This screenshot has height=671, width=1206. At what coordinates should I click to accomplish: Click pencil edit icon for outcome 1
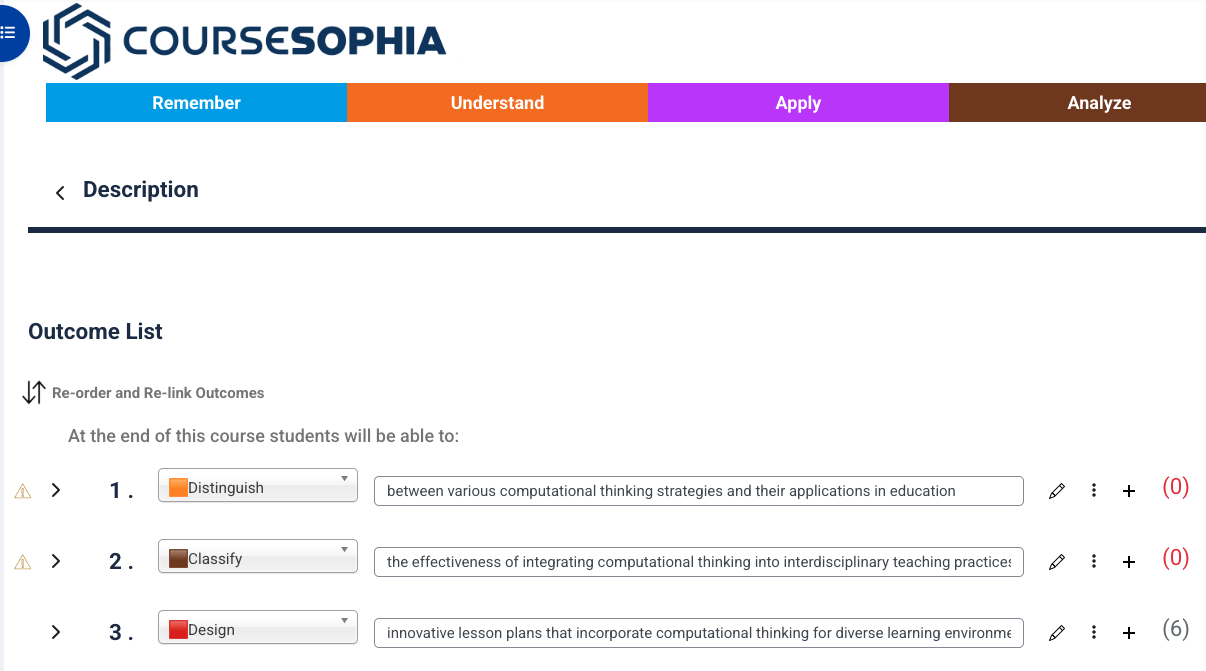point(1057,491)
